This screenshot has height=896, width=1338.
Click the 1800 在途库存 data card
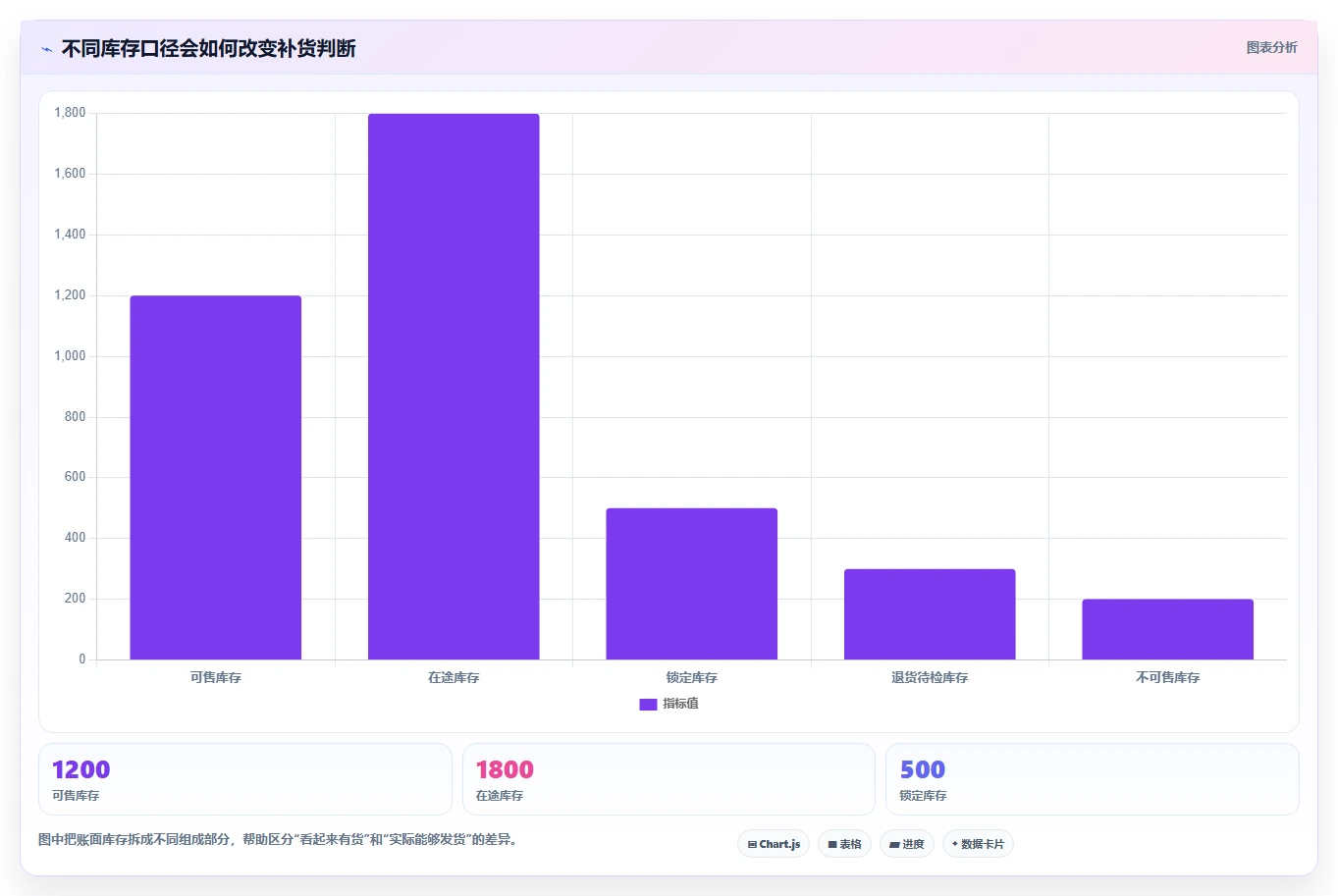[669, 779]
